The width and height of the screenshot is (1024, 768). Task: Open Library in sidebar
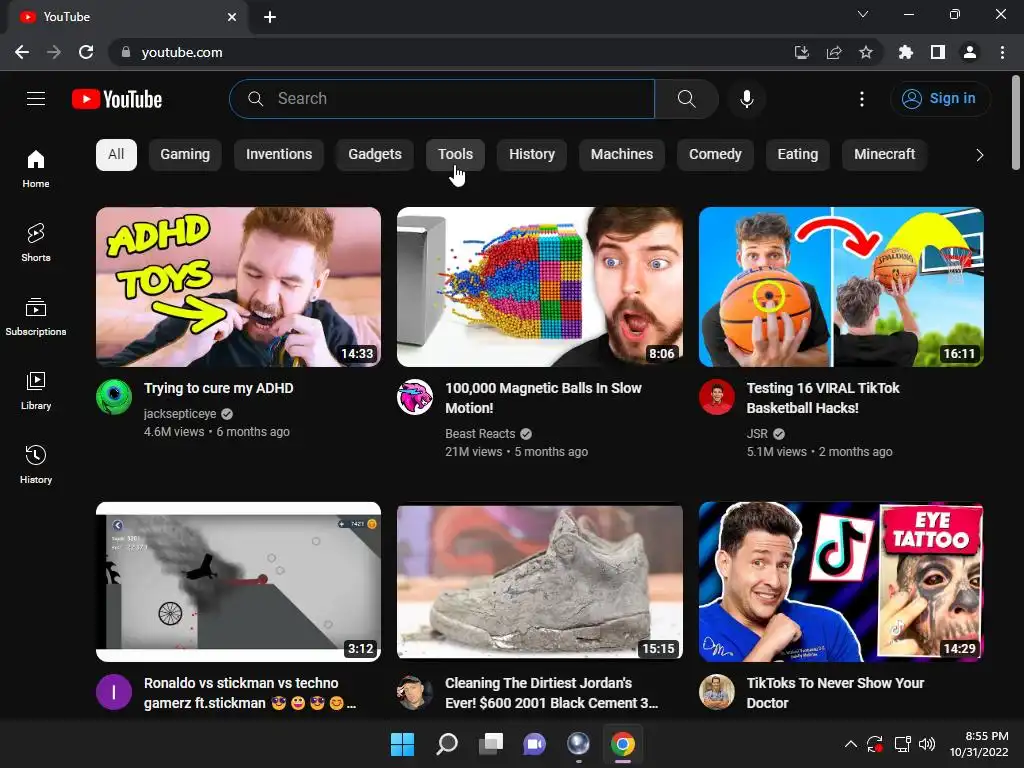(x=36, y=391)
